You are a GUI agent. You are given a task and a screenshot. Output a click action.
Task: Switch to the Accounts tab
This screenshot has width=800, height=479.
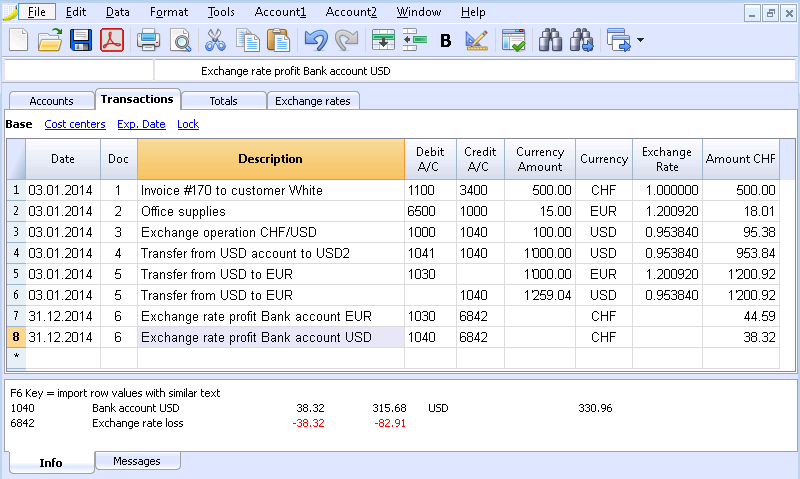[52, 100]
